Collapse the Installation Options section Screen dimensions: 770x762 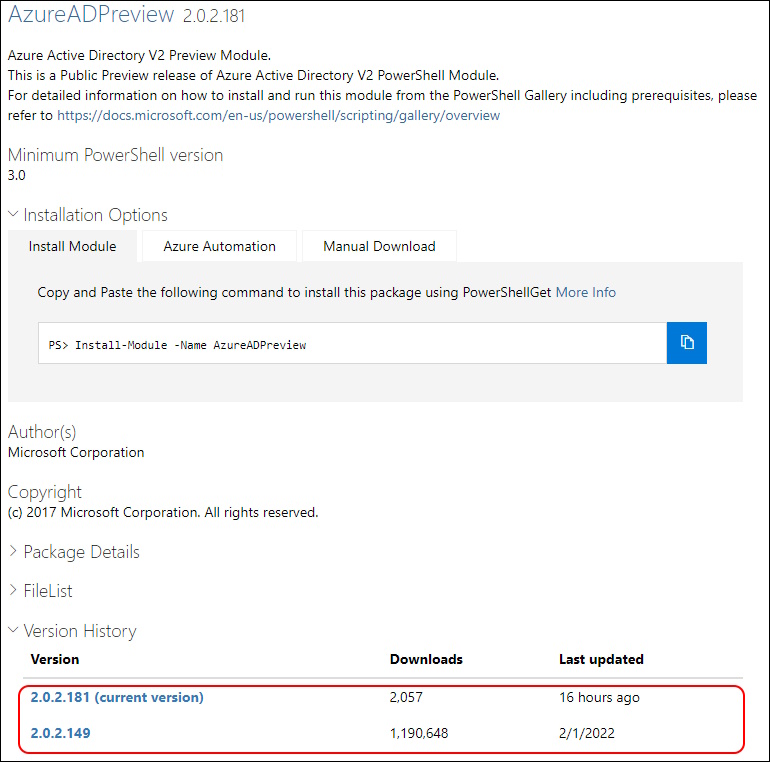88,215
